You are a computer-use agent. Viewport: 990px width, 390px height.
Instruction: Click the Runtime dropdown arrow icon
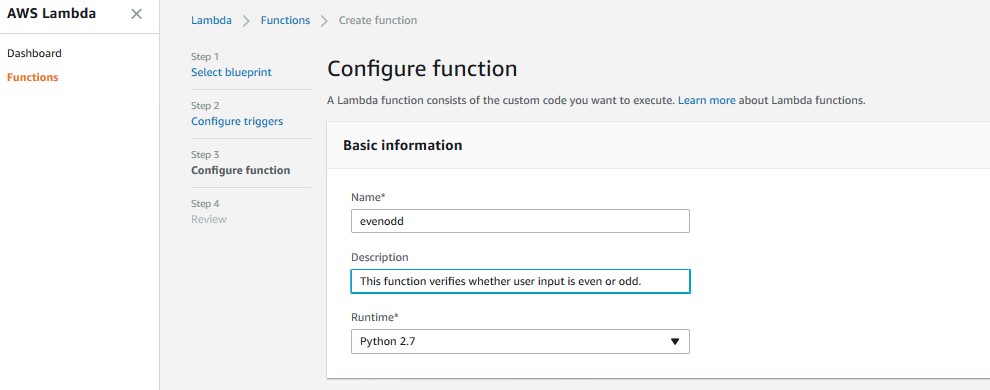[x=674, y=341]
